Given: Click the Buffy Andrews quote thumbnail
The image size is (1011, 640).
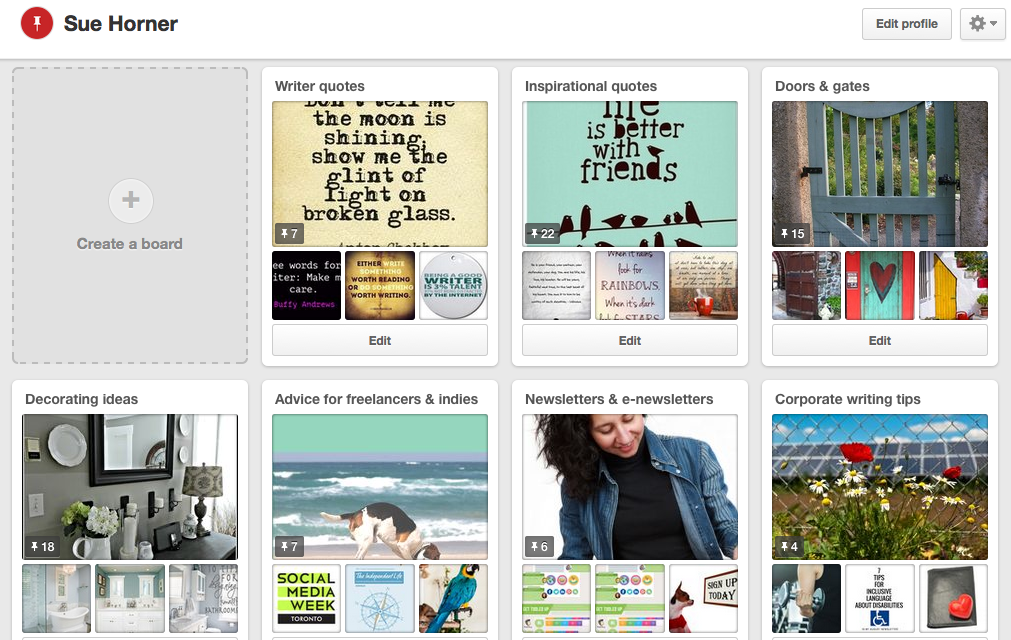Looking at the screenshot, I should pyautogui.click(x=306, y=286).
